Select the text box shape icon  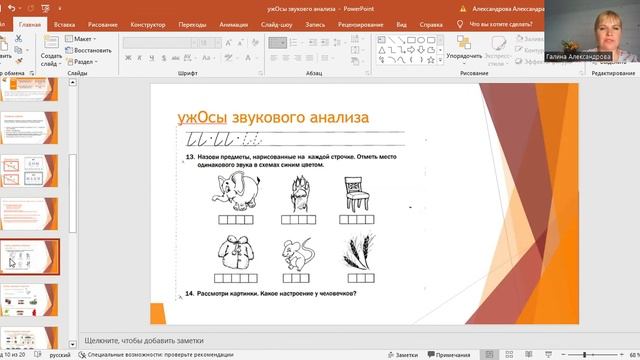coord(382,40)
